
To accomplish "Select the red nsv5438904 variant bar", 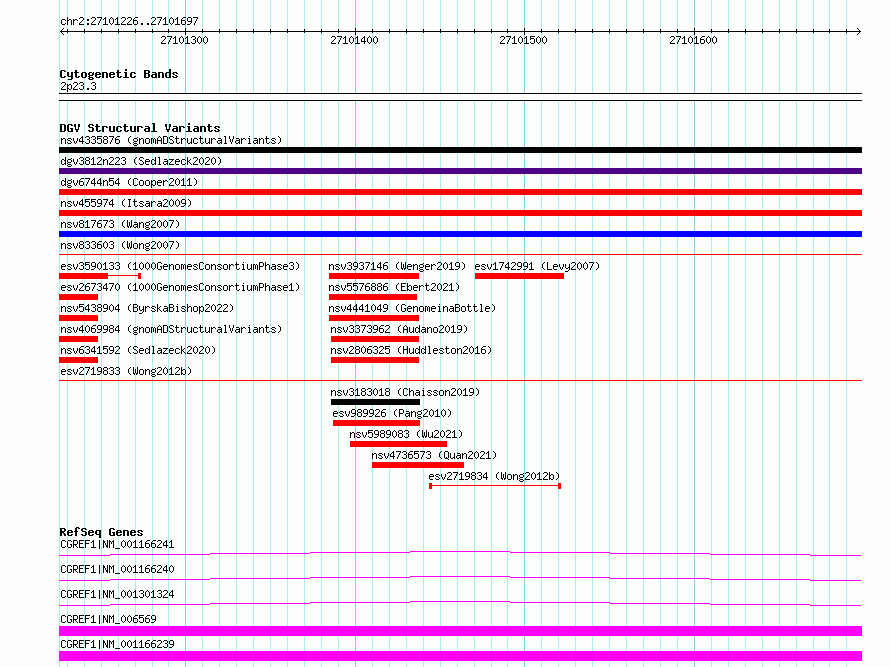I will (x=78, y=318).
